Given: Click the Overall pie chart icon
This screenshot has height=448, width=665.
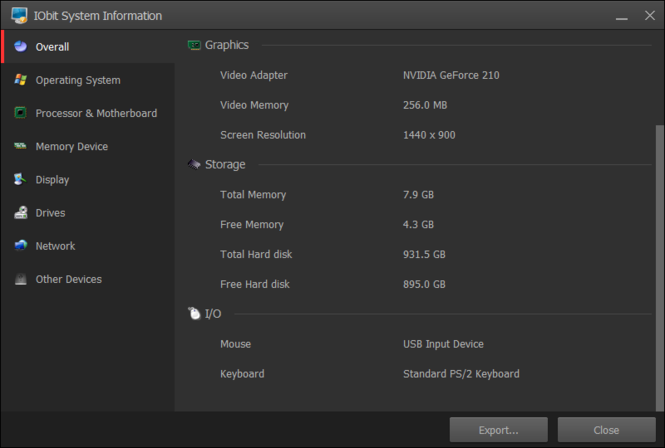Looking at the screenshot, I should pos(20,46).
